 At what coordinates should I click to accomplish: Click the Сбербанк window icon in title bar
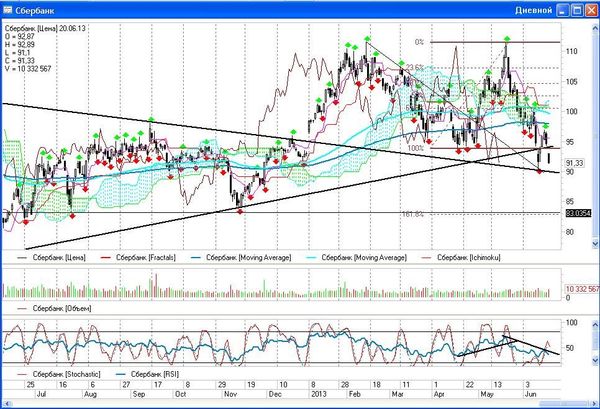pos(7,10)
